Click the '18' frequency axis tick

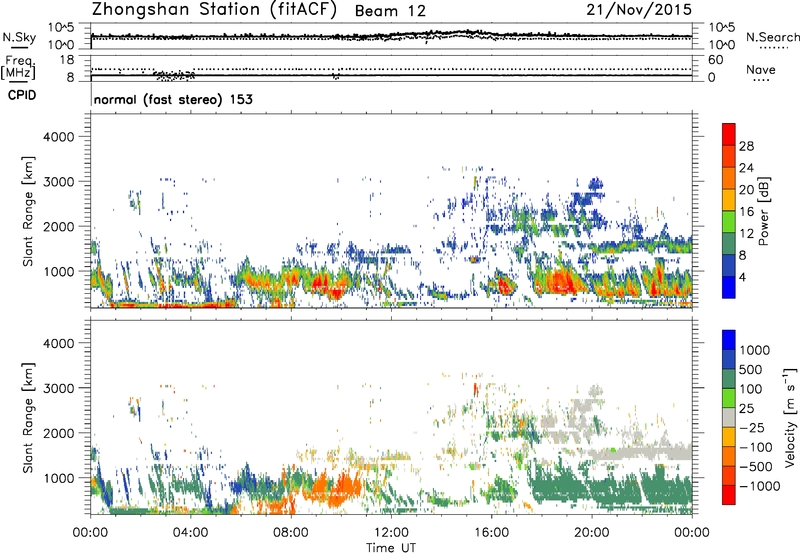pyautogui.click(x=67, y=60)
